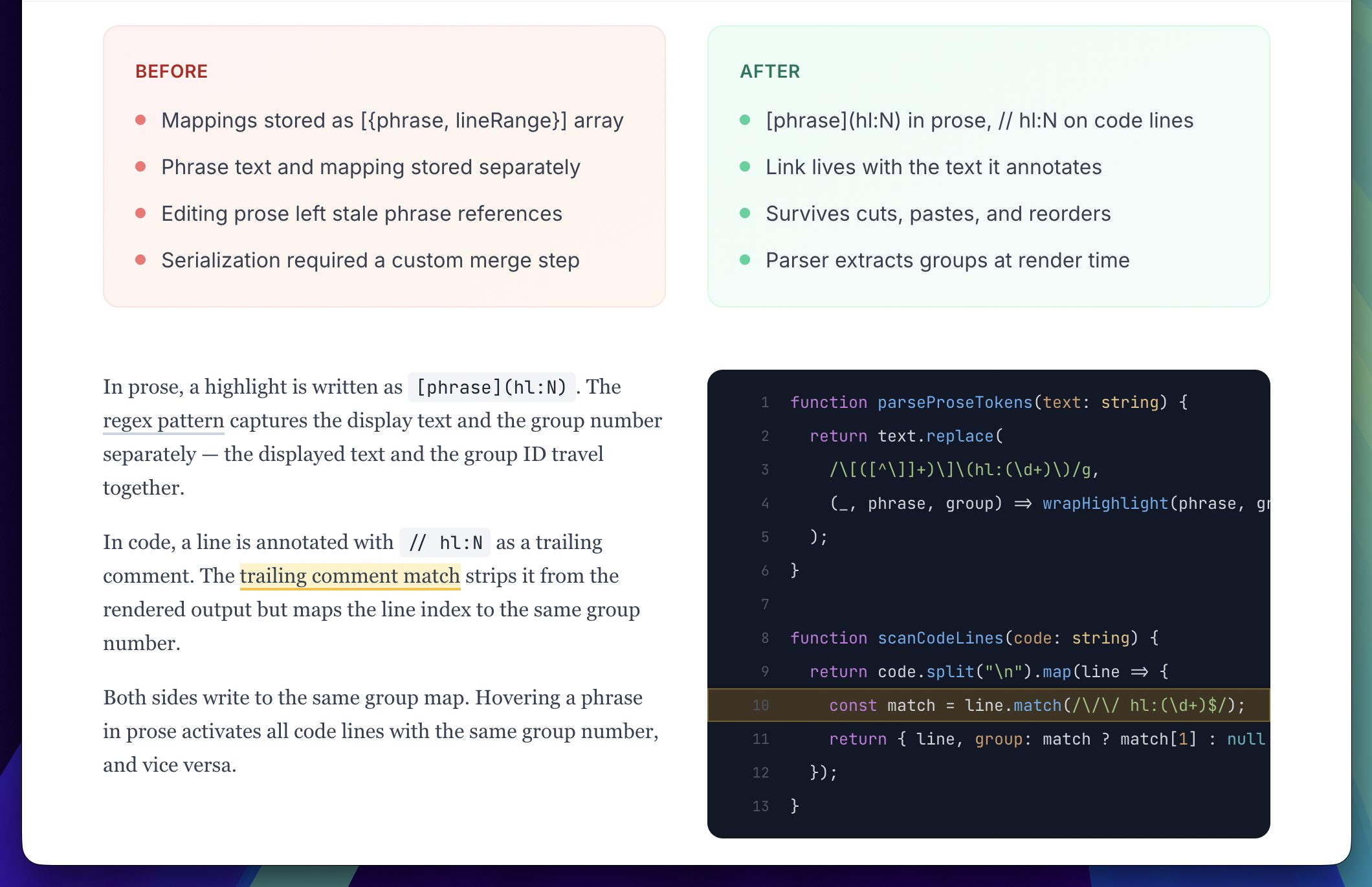Click the inline code "[phrase](hl:N)" chip
The width and height of the screenshot is (1372, 887).
(491, 387)
